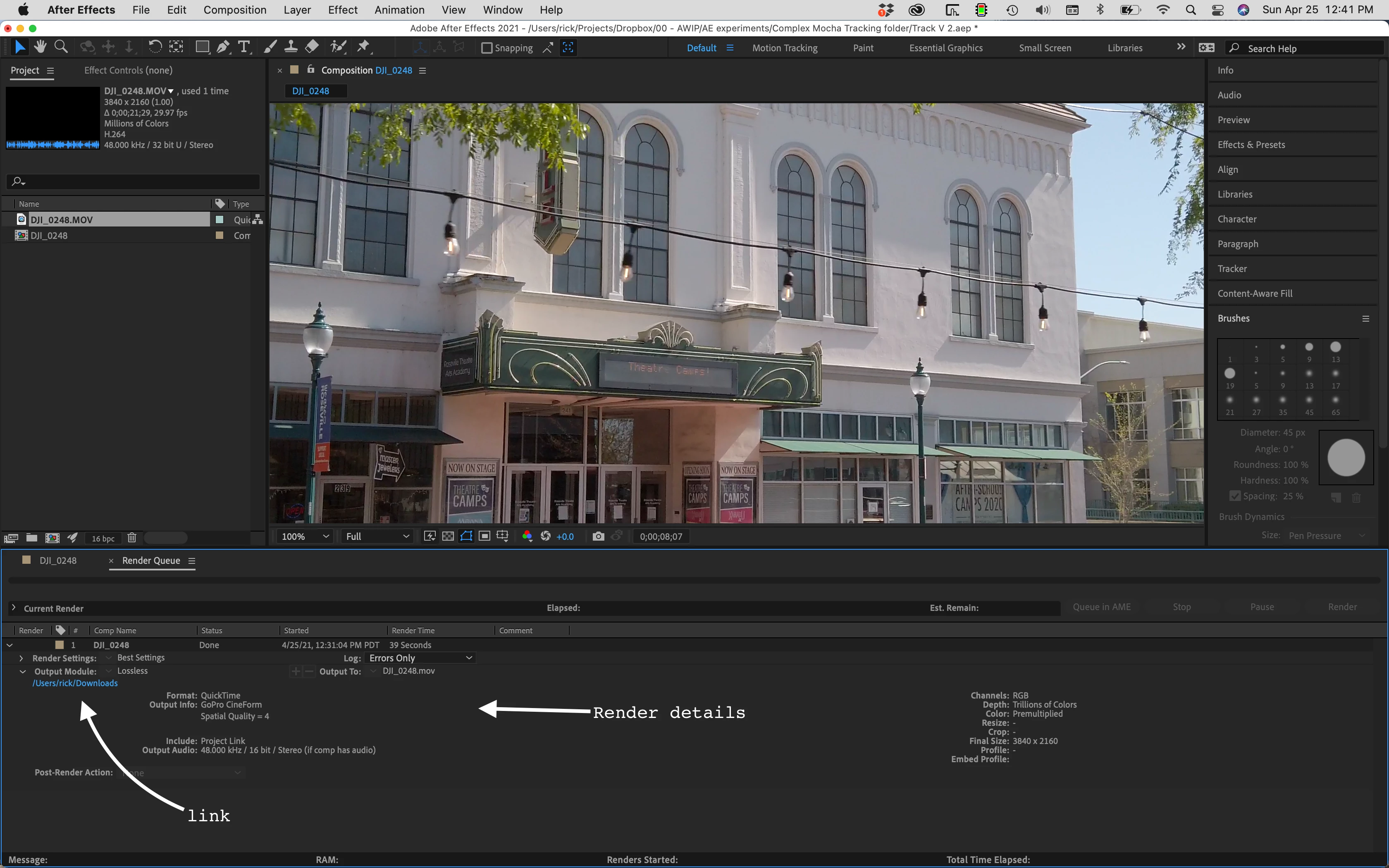The image size is (1389, 868).
Task: Toggle mask and shape path visibility
Action: coord(466,536)
